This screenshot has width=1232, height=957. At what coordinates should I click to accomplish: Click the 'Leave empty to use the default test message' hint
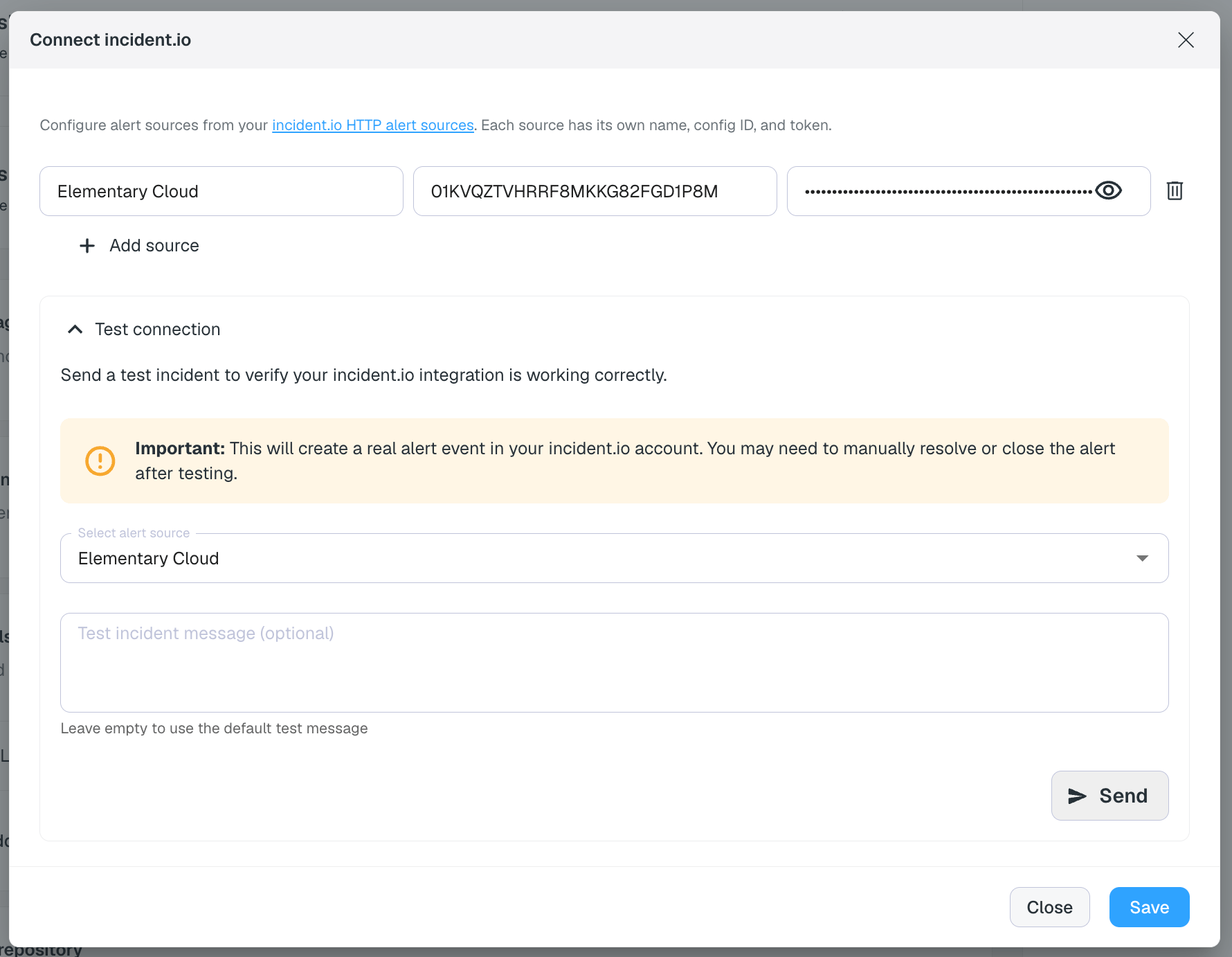click(214, 728)
